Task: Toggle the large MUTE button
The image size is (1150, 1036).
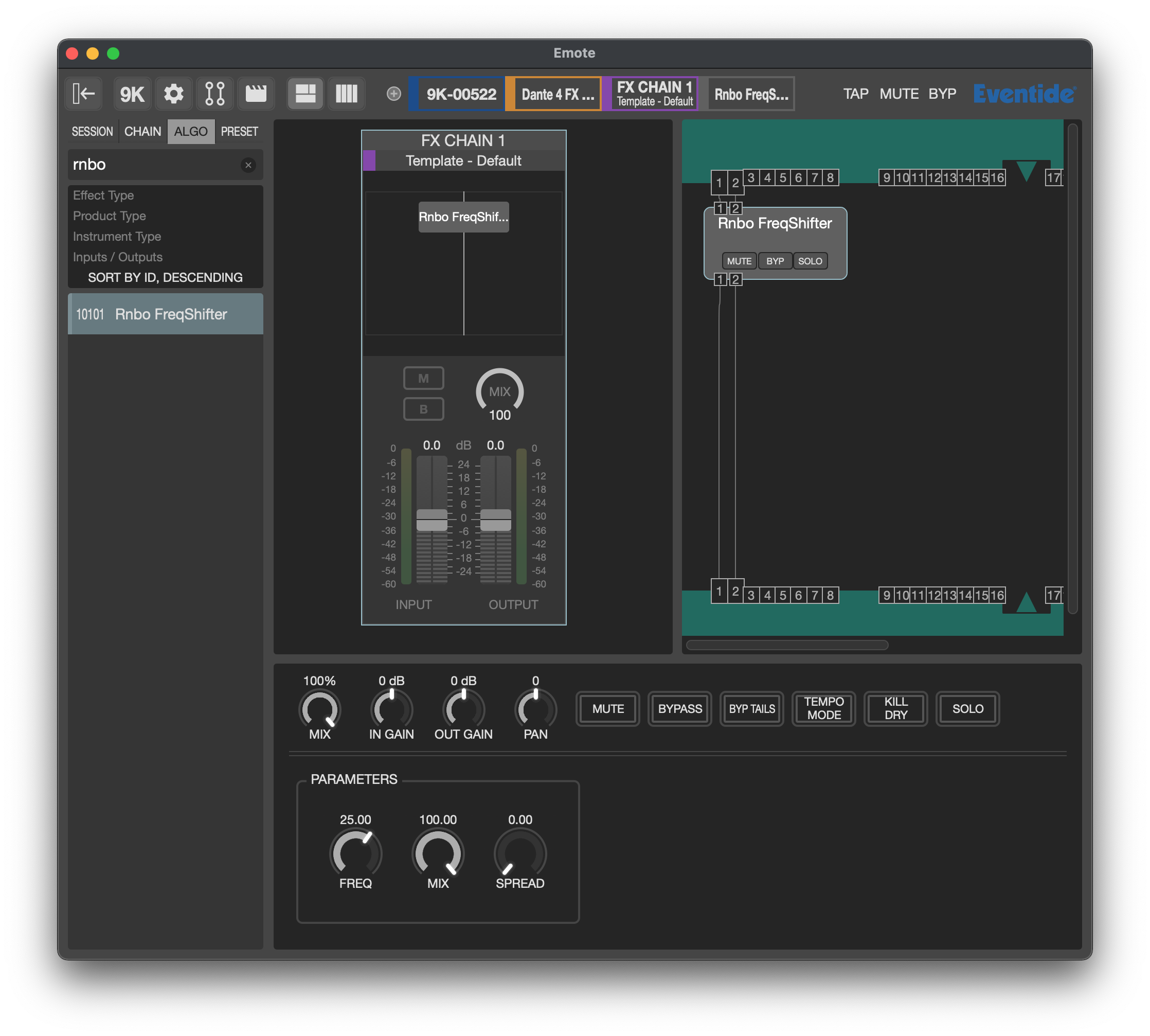Action: (x=608, y=709)
